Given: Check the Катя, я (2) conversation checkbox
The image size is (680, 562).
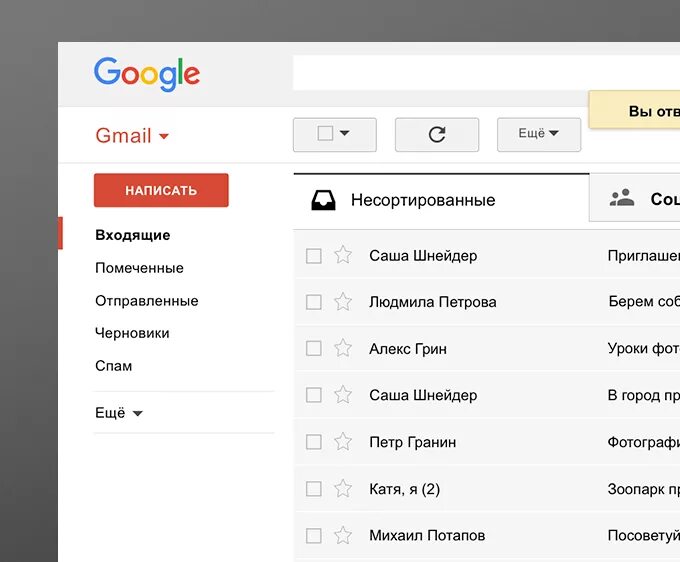Looking at the screenshot, I should pyautogui.click(x=314, y=489).
